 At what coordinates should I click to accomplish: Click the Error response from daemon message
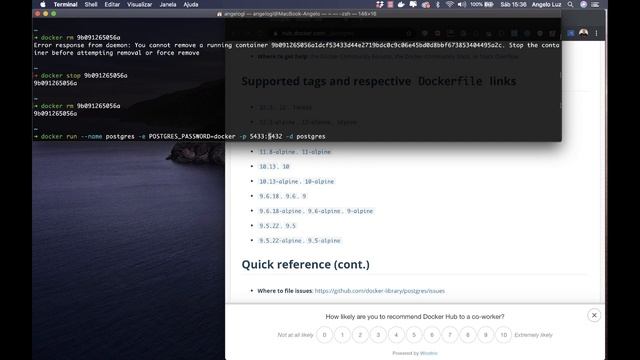click(x=297, y=49)
